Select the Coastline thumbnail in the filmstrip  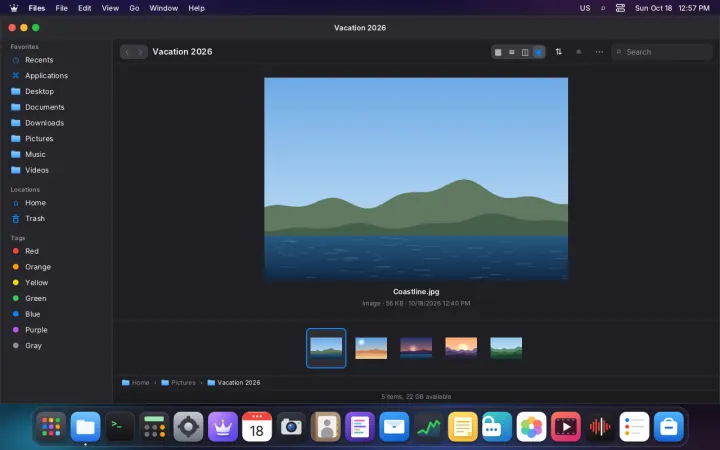326,348
